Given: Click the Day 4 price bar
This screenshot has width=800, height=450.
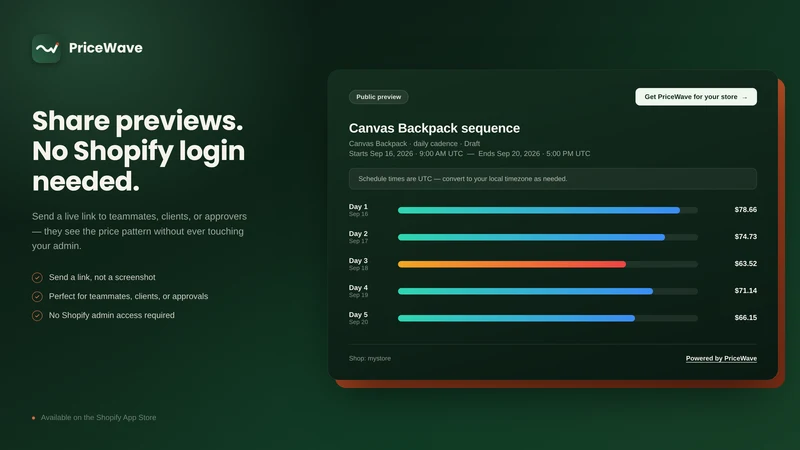Looking at the screenshot, I should 547,291.
